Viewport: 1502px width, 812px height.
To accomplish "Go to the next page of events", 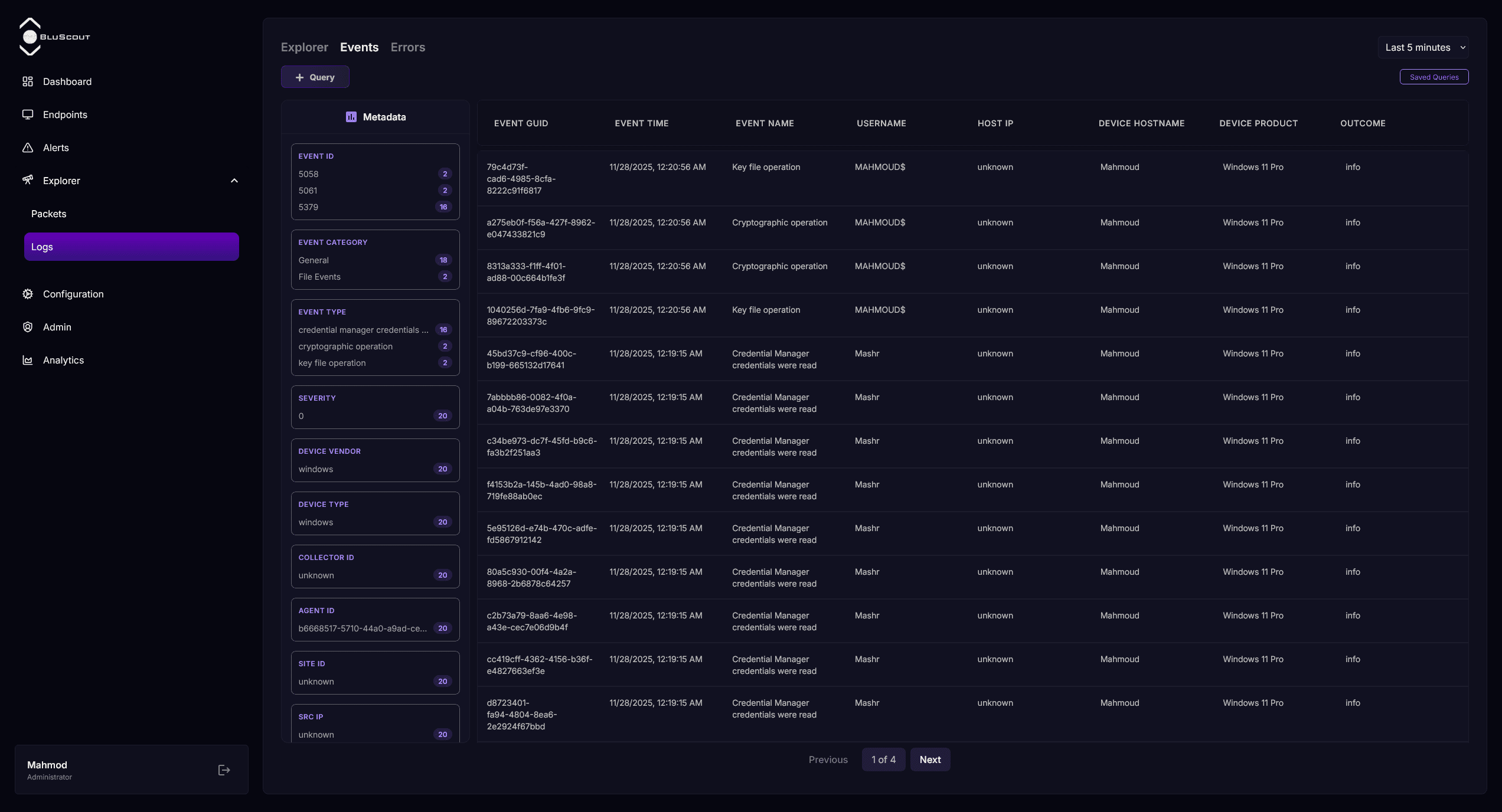I will click(930, 759).
